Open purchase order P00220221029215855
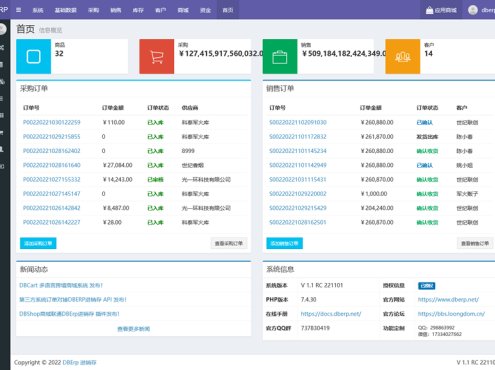Screen dimensions: 495x370 (52, 137)
